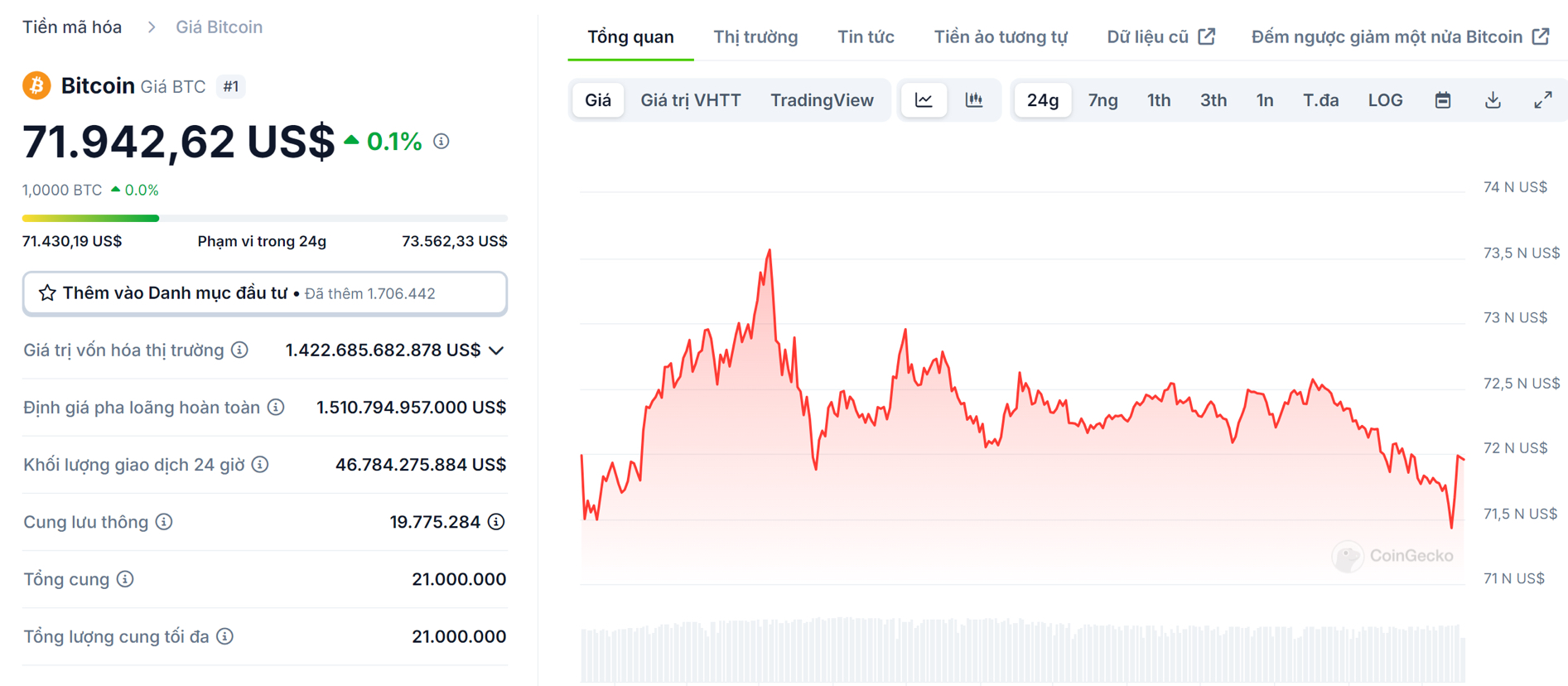Click info icon for Khối lượng giao dịch 24 giờ
Screen dimensions: 1568x686
pos(260,465)
